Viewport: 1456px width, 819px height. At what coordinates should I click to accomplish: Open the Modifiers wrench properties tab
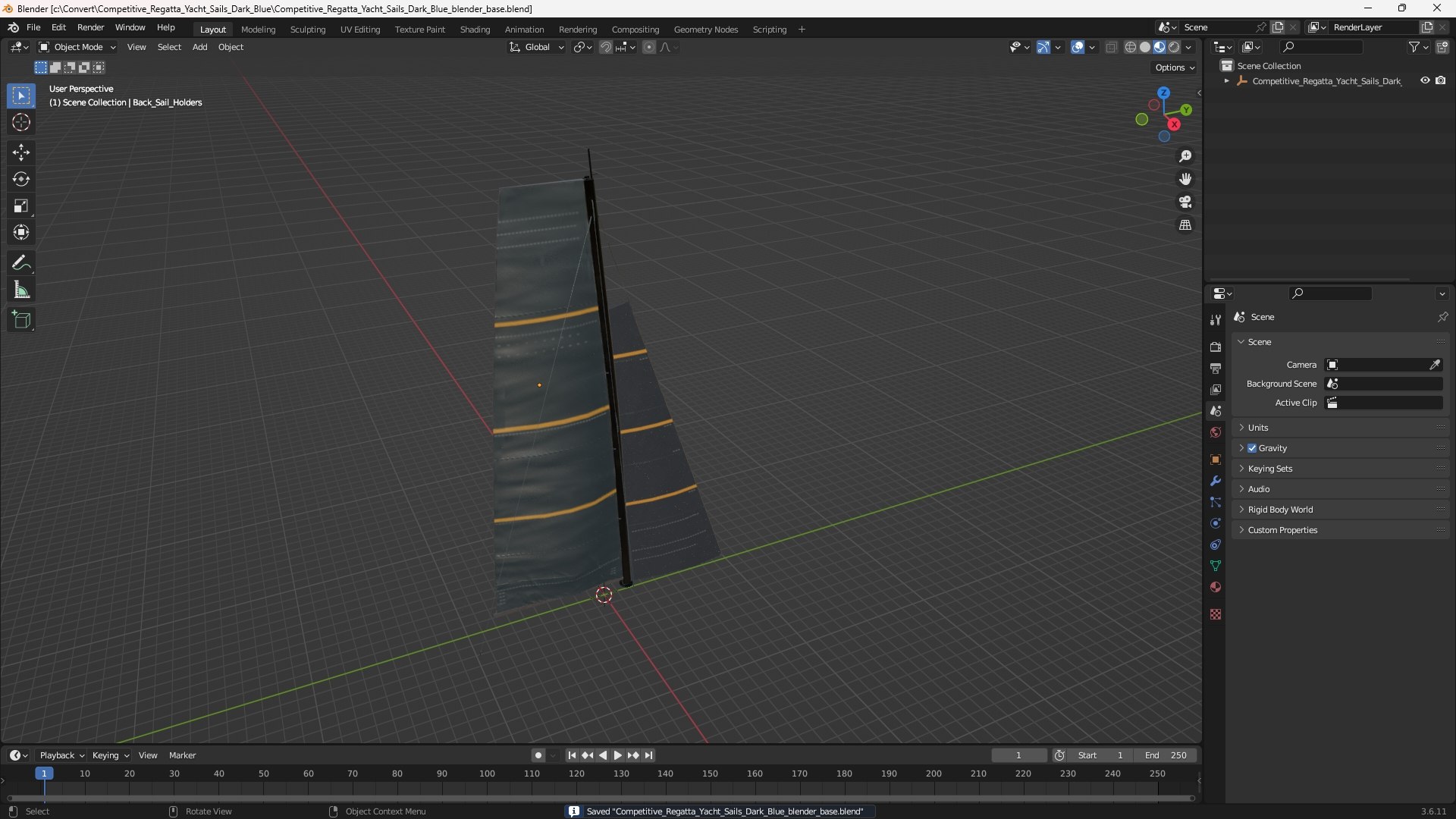[x=1216, y=481]
